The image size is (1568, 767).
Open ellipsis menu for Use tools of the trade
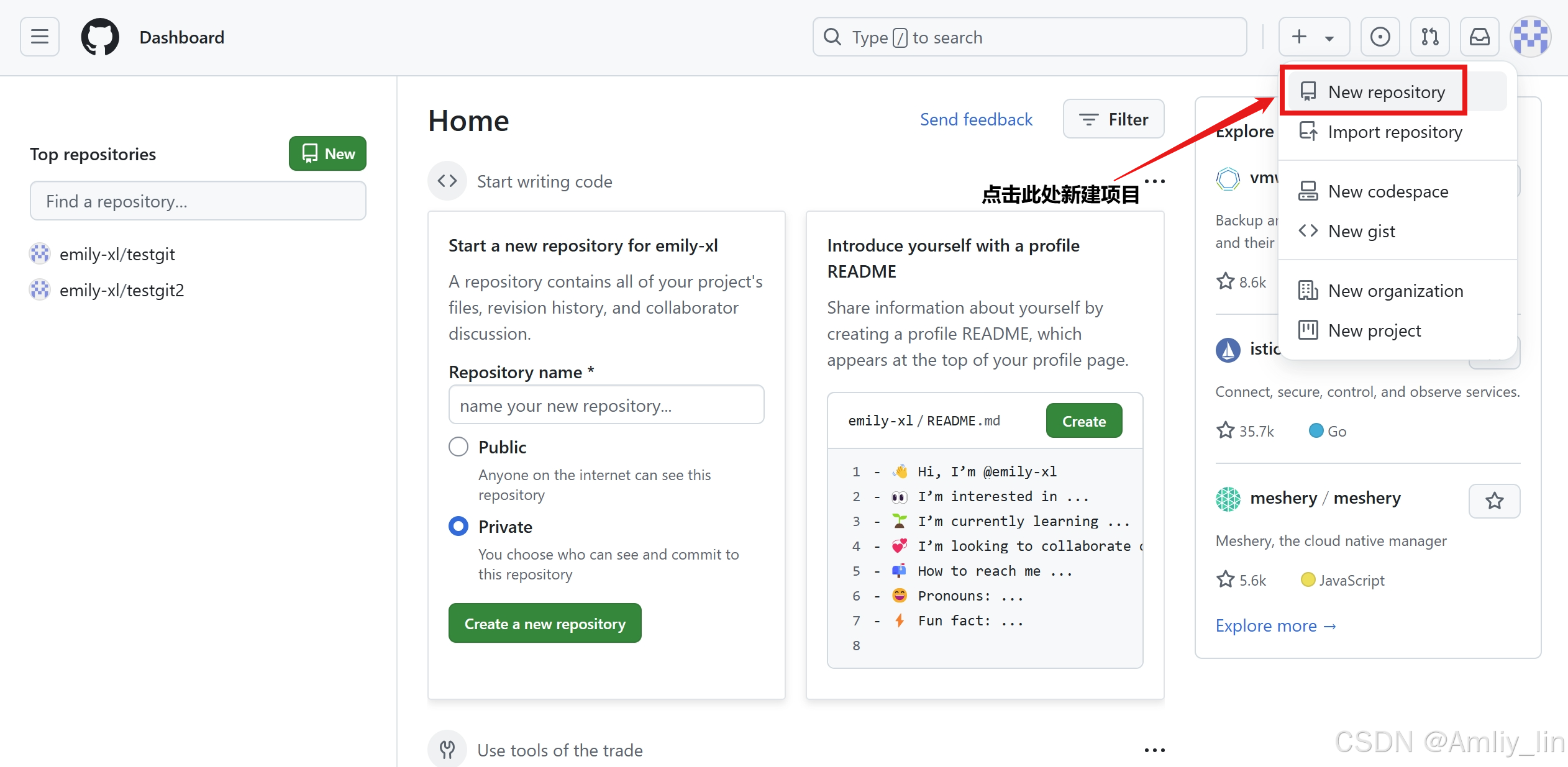pyautogui.click(x=1154, y=750)
